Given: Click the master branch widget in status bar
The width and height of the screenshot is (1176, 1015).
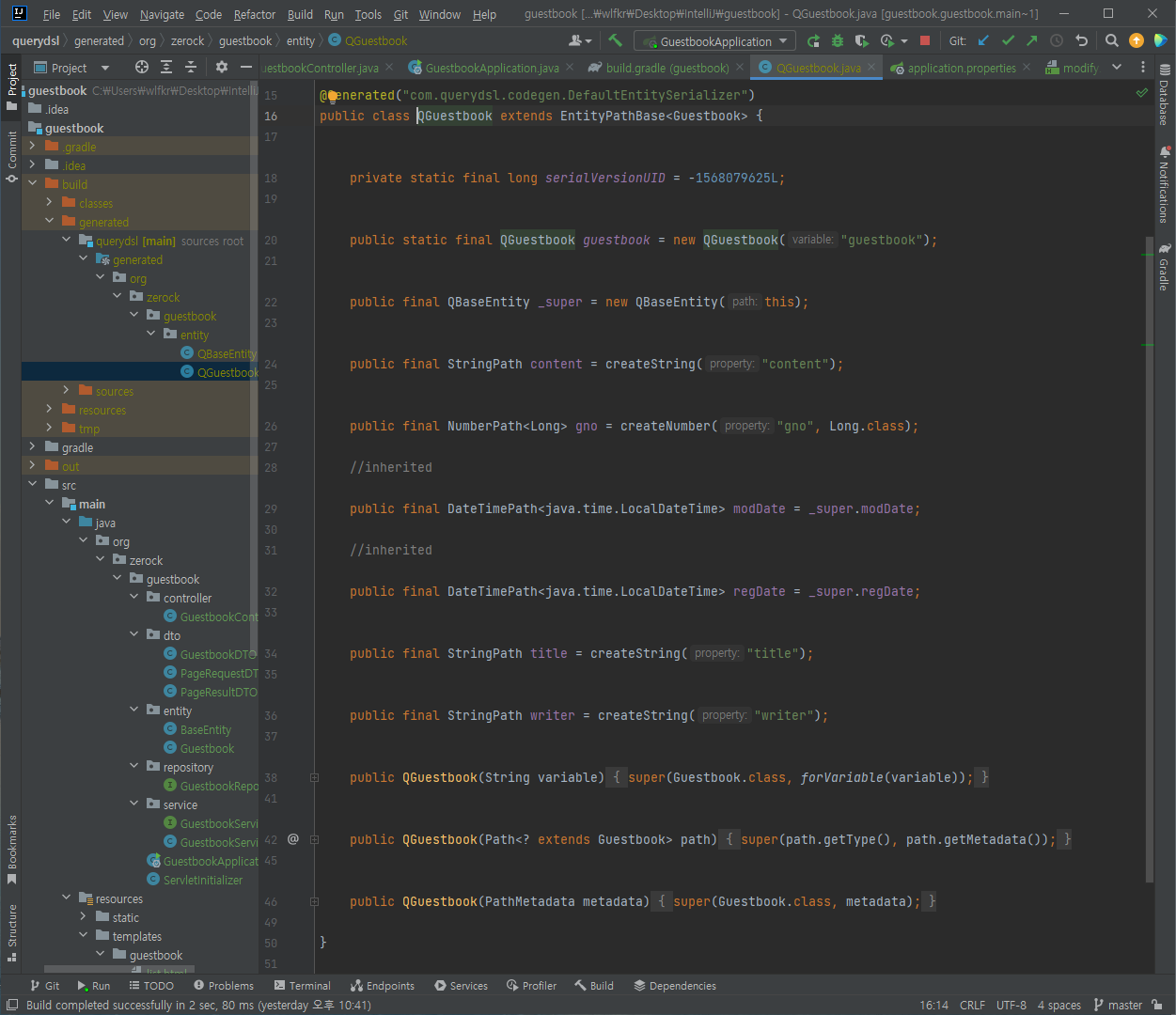Looking at the screenshot, I should coord(1118,1005).
